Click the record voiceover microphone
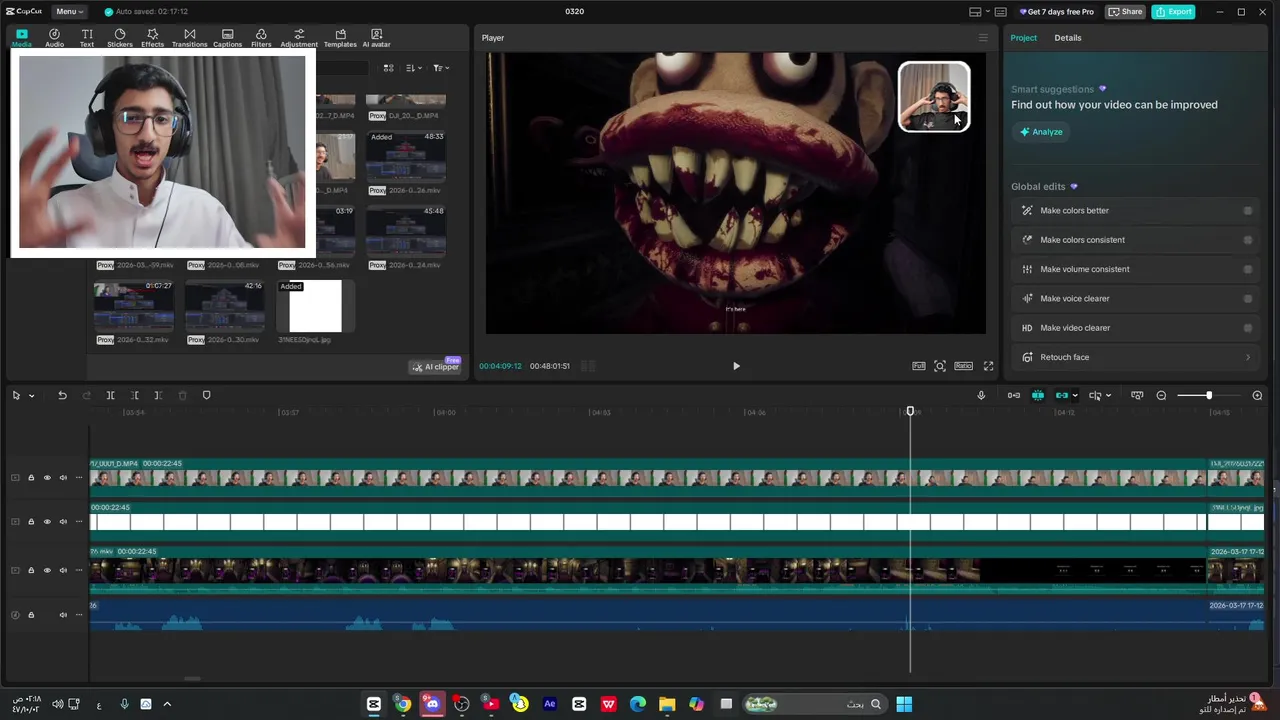The image size is (1280, 720). pyautogui.click(x=981, y=395)
